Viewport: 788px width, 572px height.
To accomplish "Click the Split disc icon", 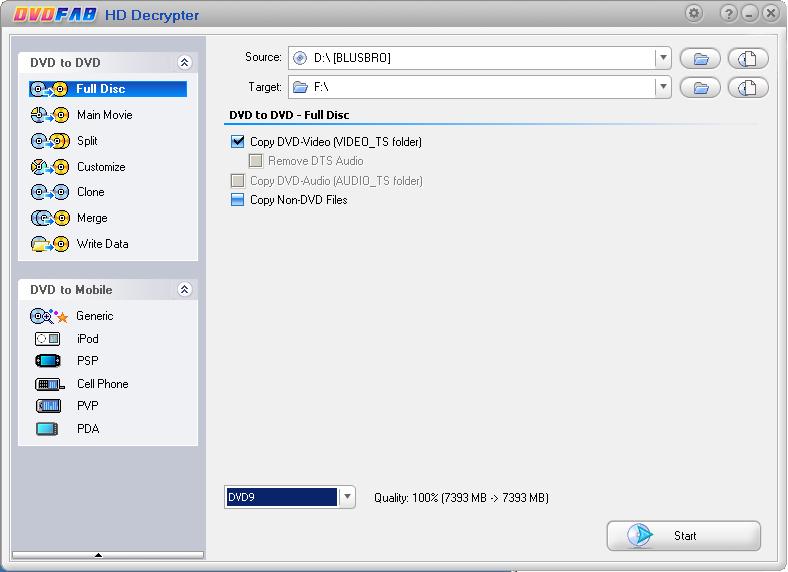I will 49,141.
